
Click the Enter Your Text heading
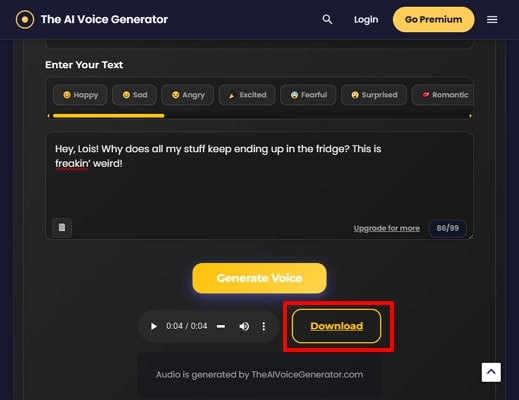pos(84,65)
